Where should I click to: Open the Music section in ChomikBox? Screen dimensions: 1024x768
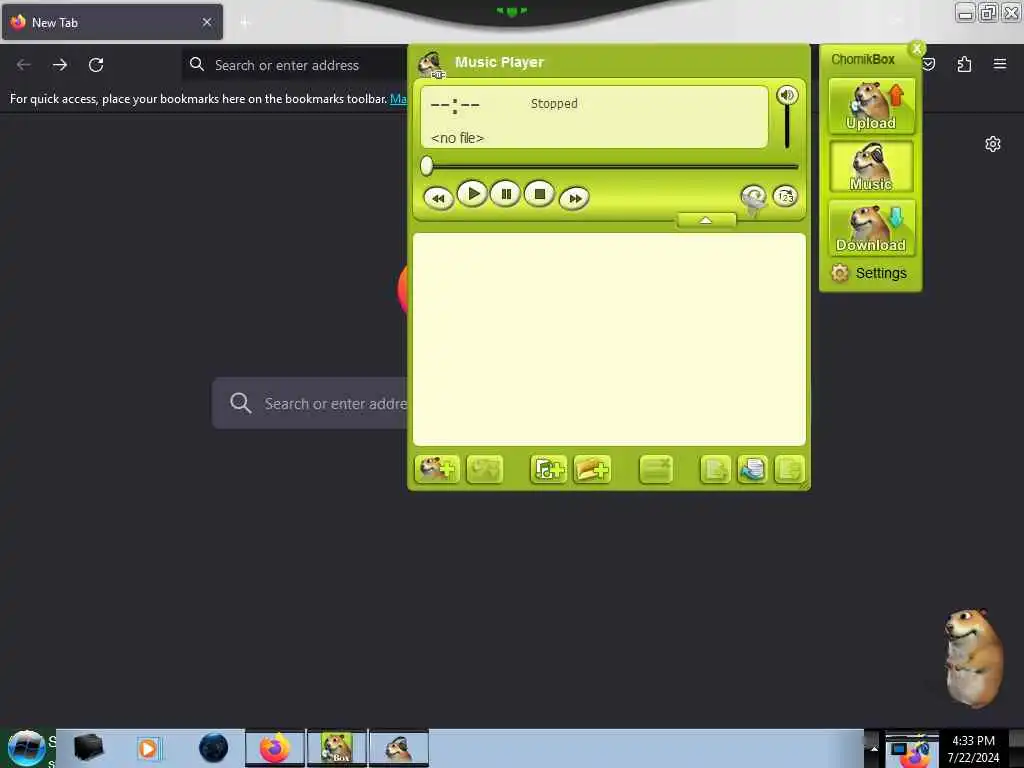tap(871, 167)
